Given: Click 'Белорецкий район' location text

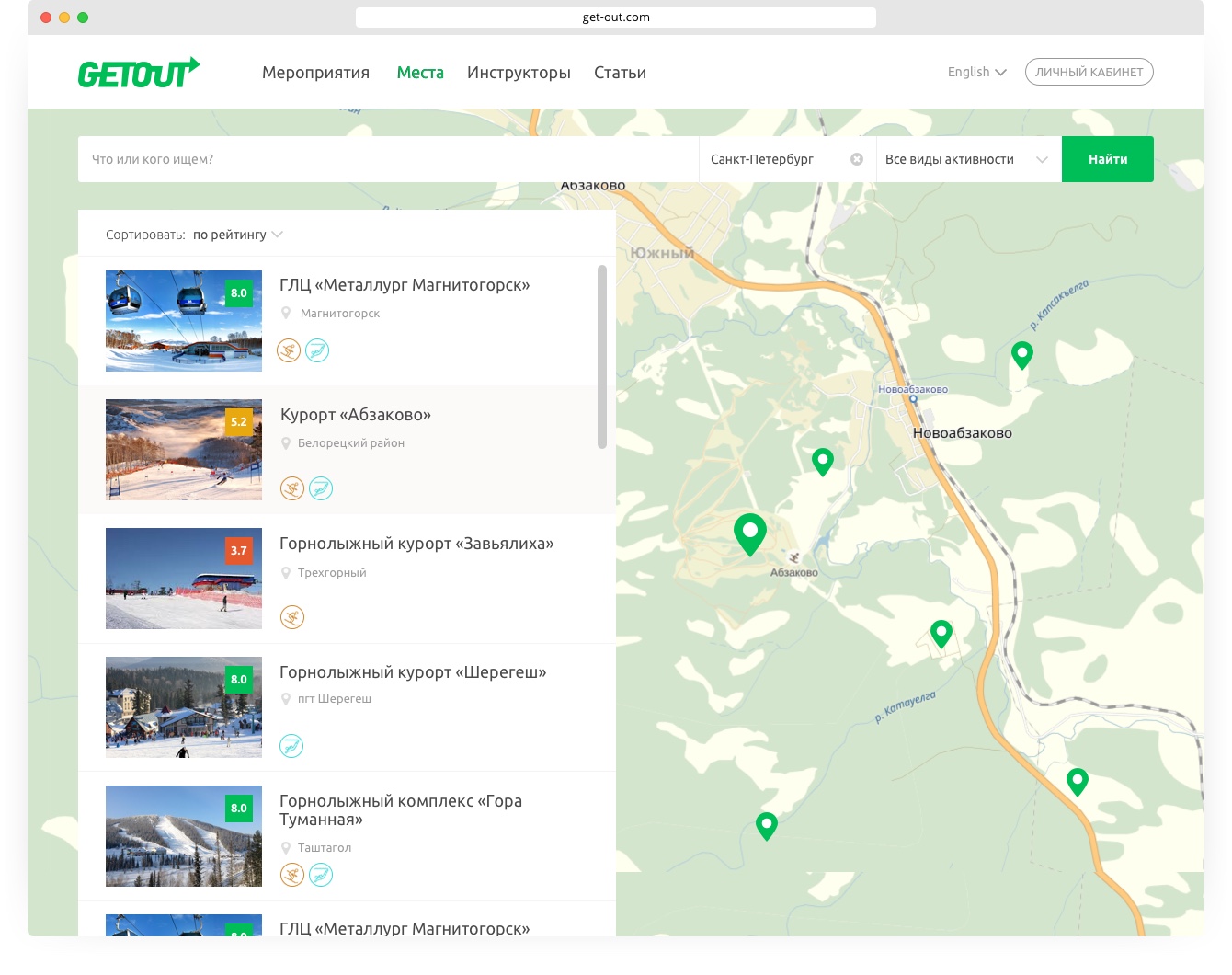Looking at the screenshot, I should [351, 443].
